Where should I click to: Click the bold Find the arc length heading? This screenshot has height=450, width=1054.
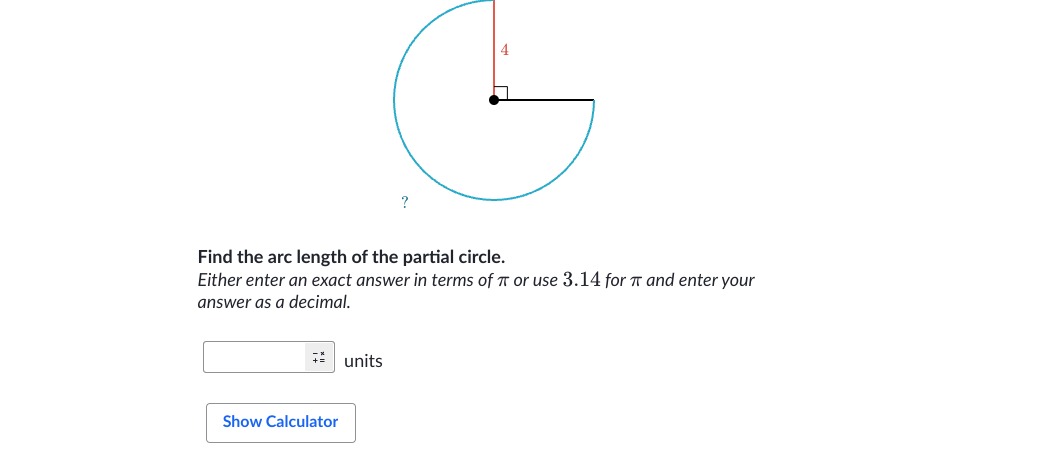click(x=352, y=257)
